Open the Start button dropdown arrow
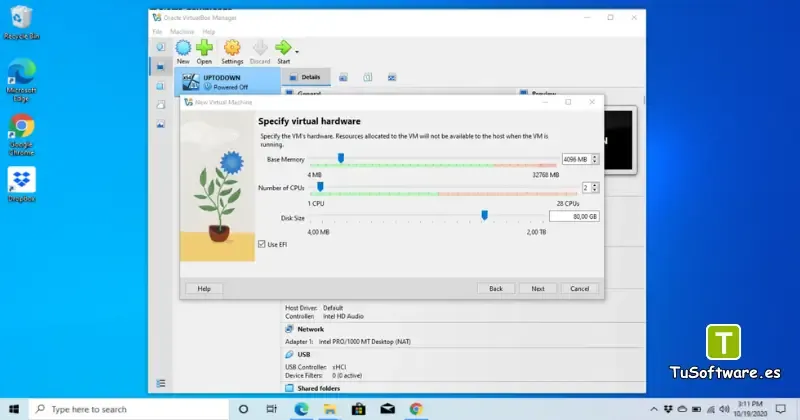The height and width of the screenshot is (420, 800). 296,52
